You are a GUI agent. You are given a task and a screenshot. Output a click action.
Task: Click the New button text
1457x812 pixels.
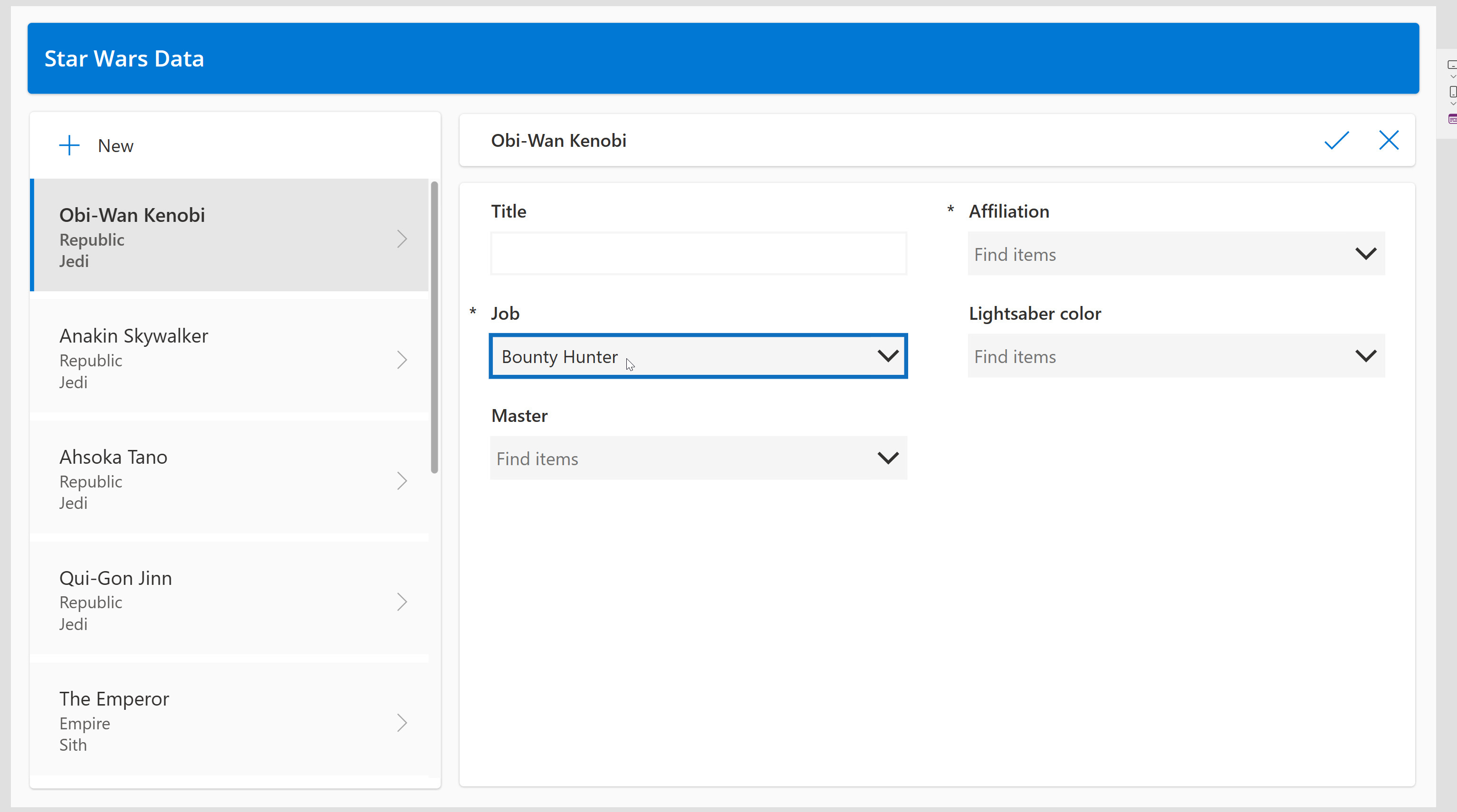coord(115,146)
